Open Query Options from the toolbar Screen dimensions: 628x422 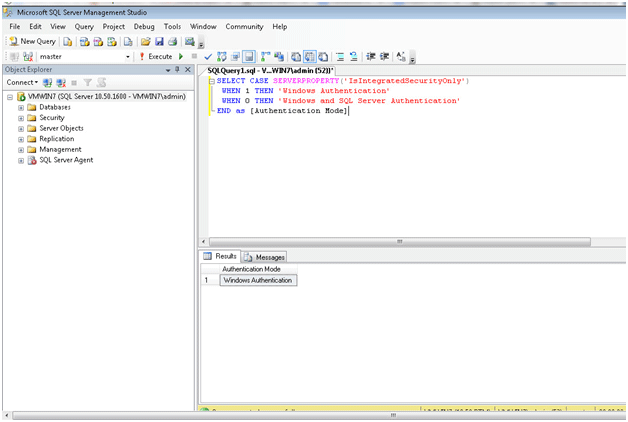tap(235, 56)
